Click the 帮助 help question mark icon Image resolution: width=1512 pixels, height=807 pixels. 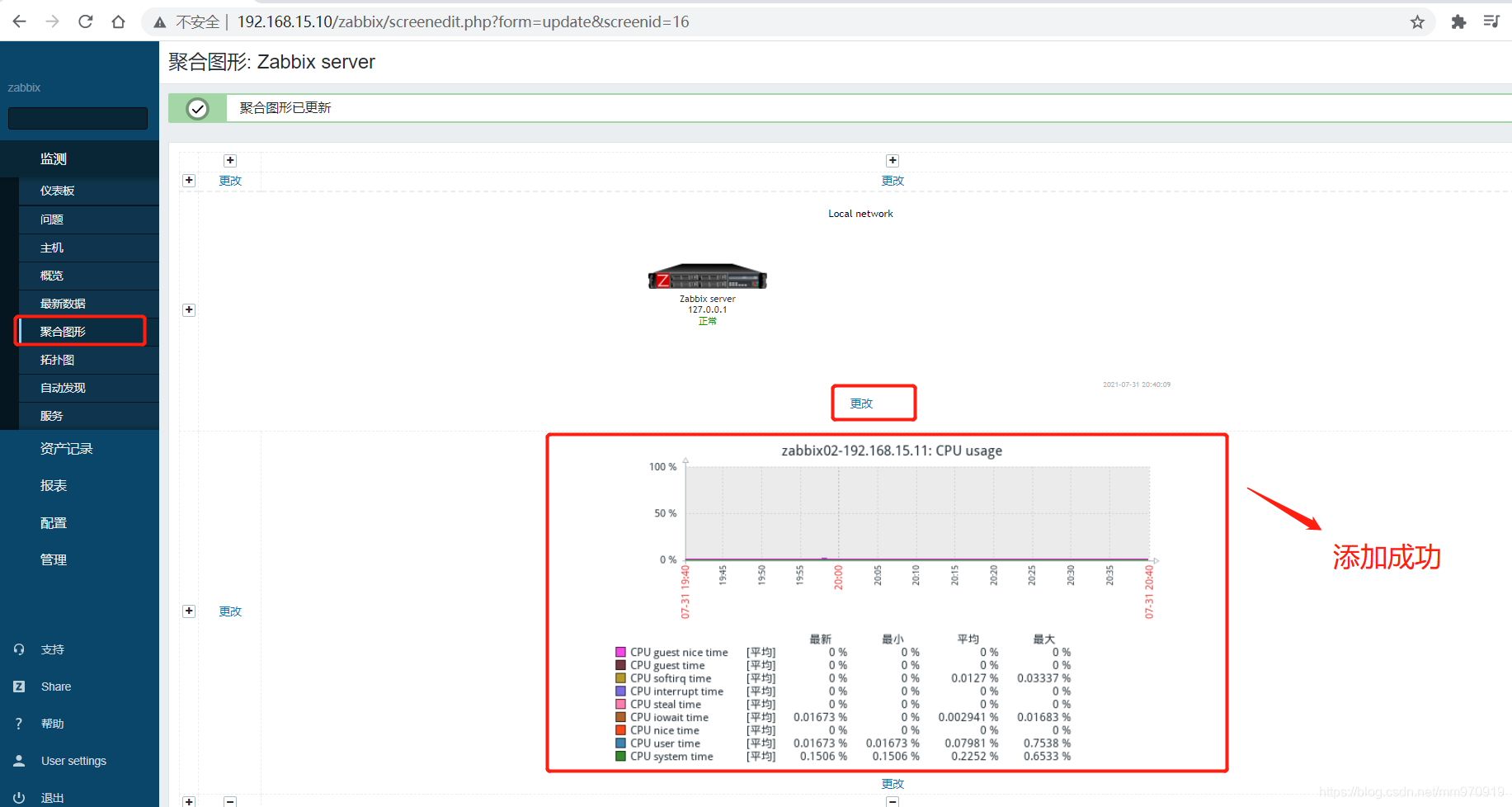(19, 724)
